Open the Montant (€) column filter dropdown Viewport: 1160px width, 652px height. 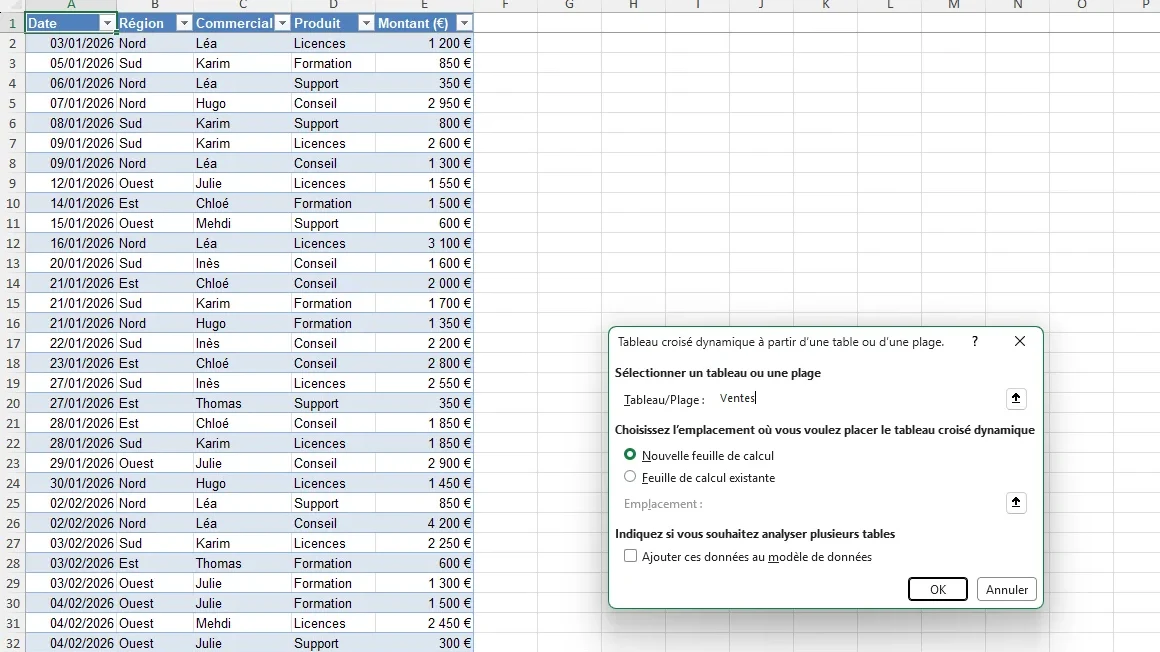click(x=464, y=24)
